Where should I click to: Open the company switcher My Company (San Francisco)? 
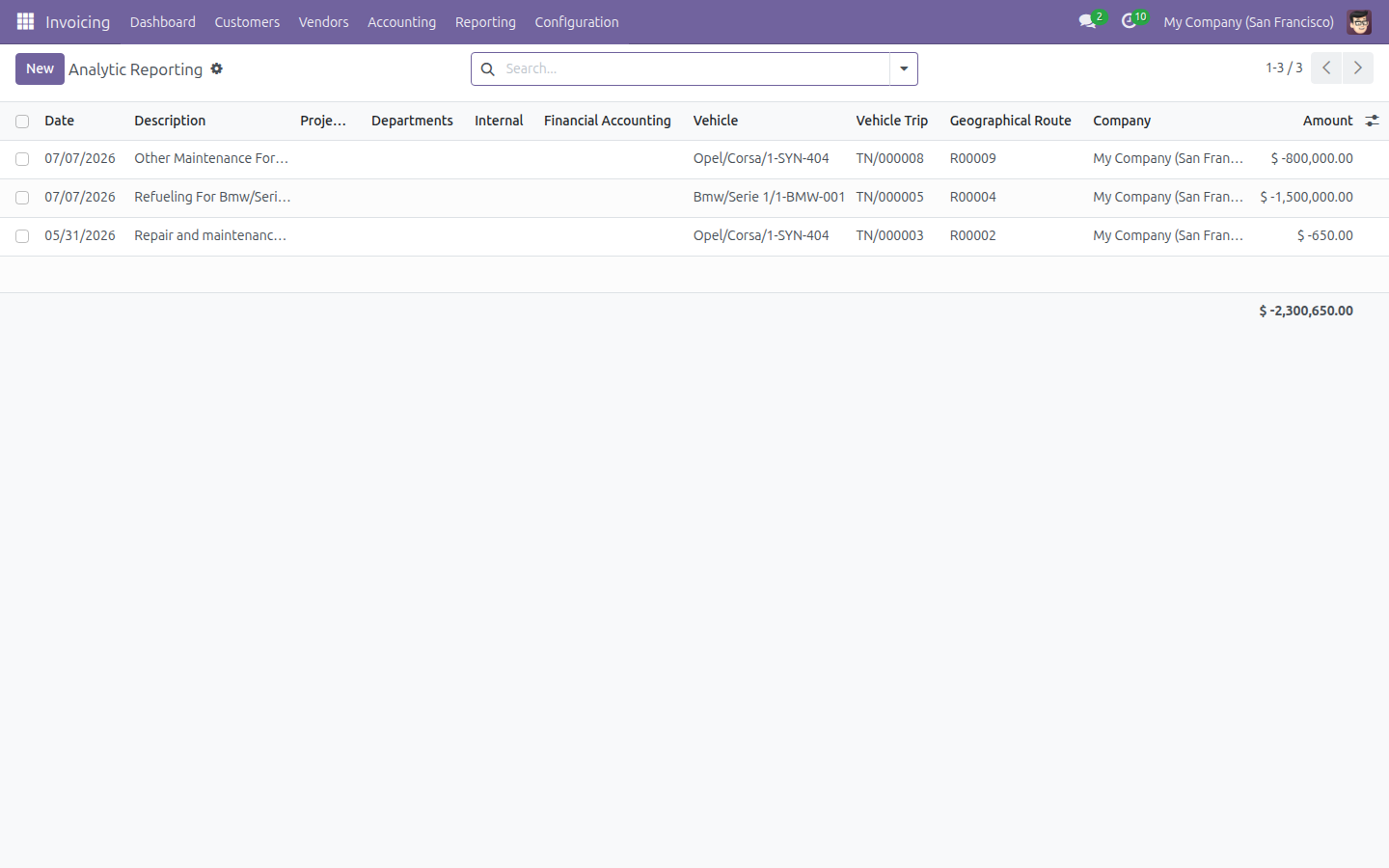(x=1248, y=21)
